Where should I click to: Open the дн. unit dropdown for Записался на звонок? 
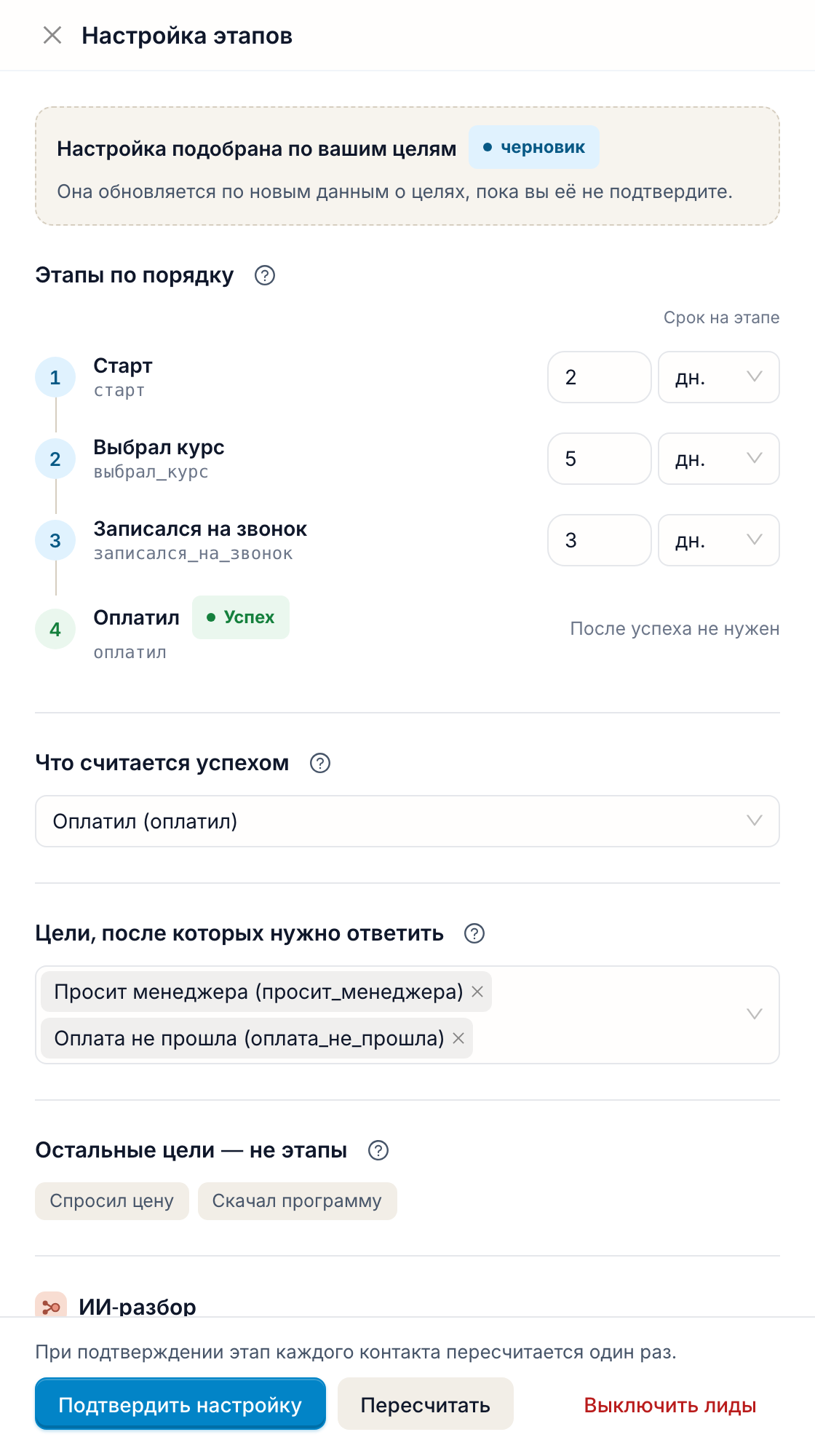719,540
